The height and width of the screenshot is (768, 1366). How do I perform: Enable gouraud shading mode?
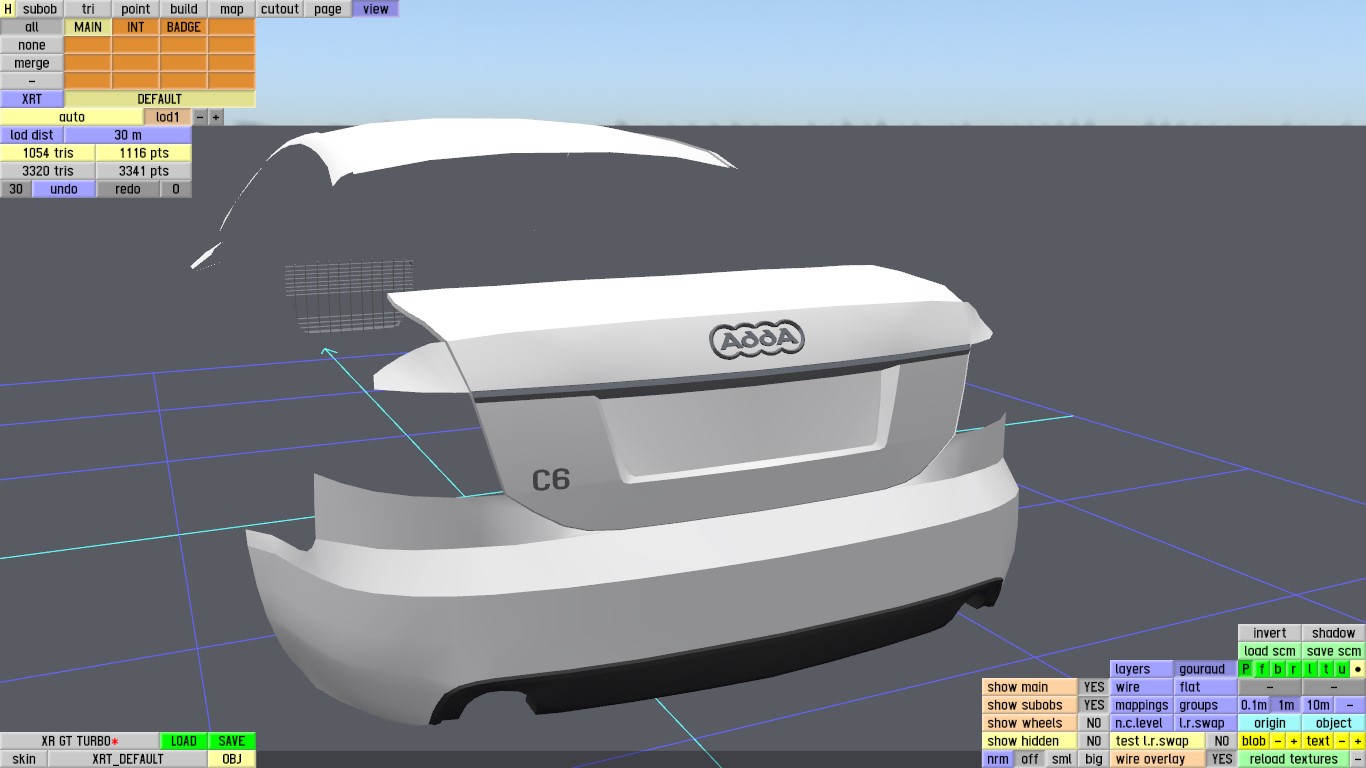(x=1204, y=669)
